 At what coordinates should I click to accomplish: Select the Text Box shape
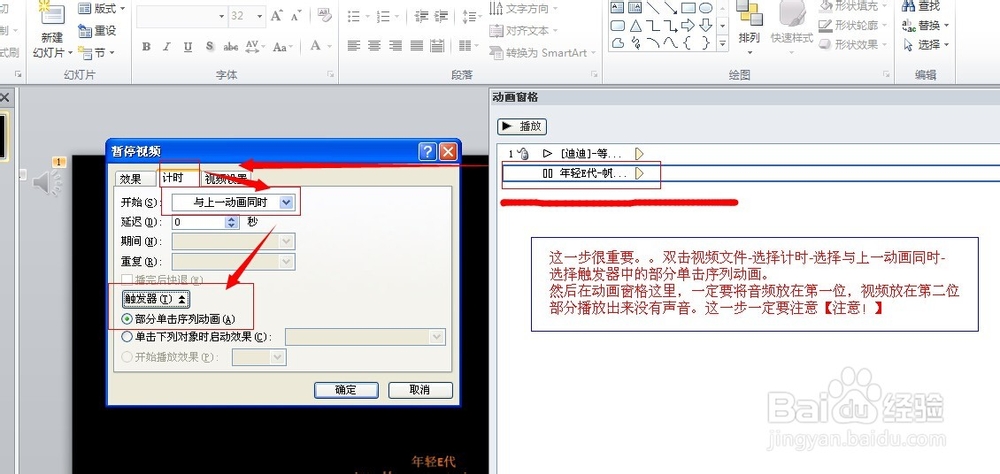tap(617, 8)
